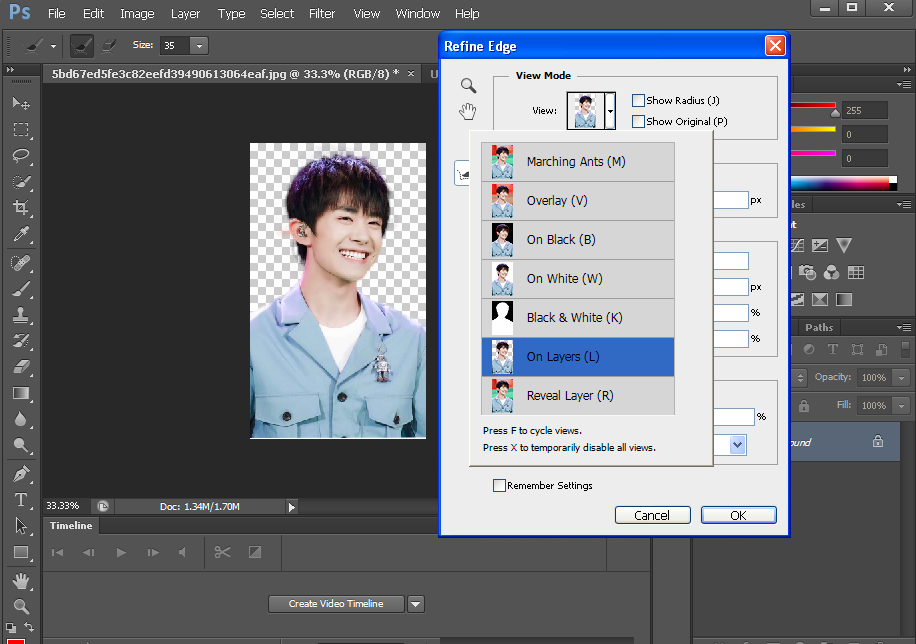This screenshot has height=644, width=916.
Task: Open the Filter menu
Action: 322,14
